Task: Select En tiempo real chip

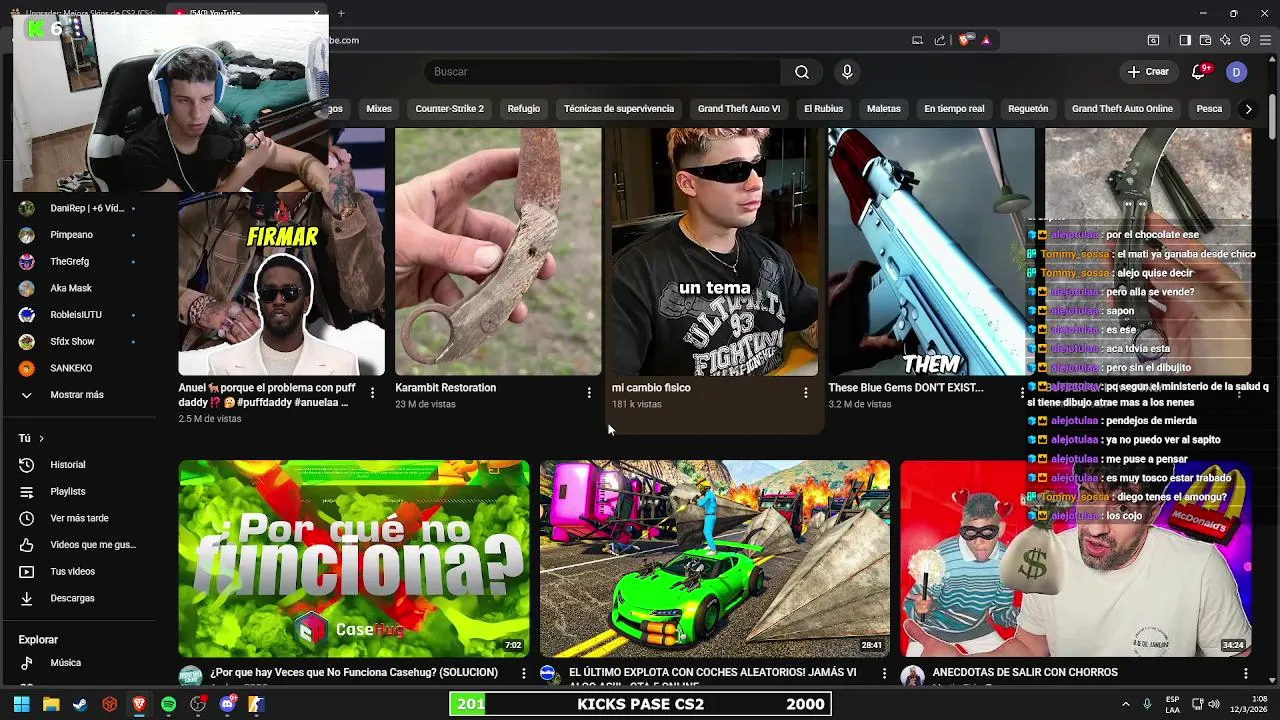Action: tap(954, 109)
